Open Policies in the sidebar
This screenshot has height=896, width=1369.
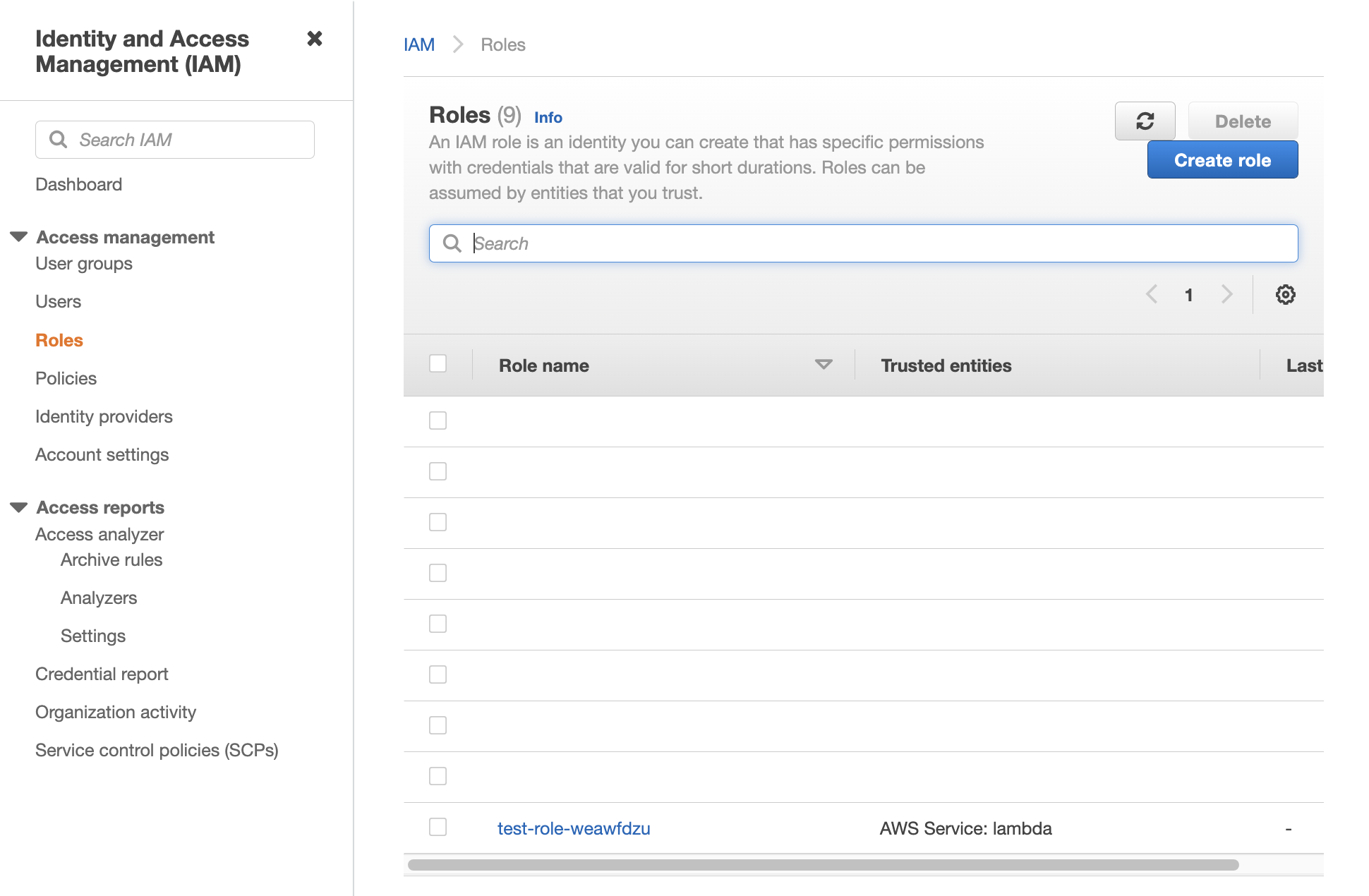[66, 378]
